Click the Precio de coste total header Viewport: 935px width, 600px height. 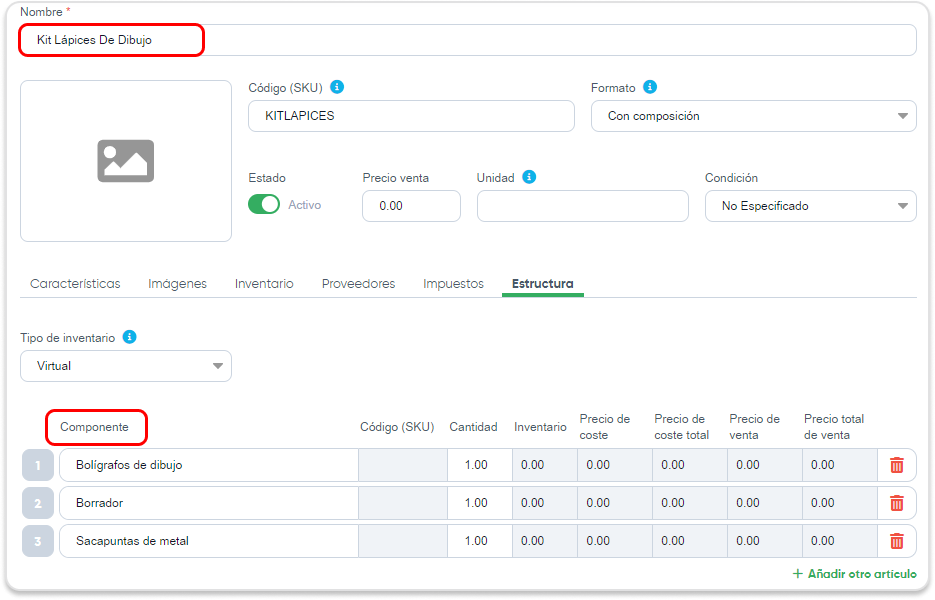(682, 427)
